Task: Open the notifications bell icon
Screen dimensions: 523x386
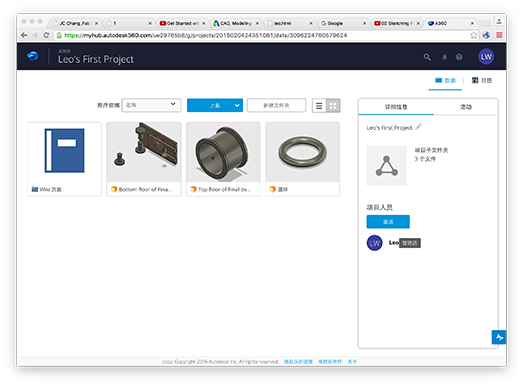Action: [445, 57]
